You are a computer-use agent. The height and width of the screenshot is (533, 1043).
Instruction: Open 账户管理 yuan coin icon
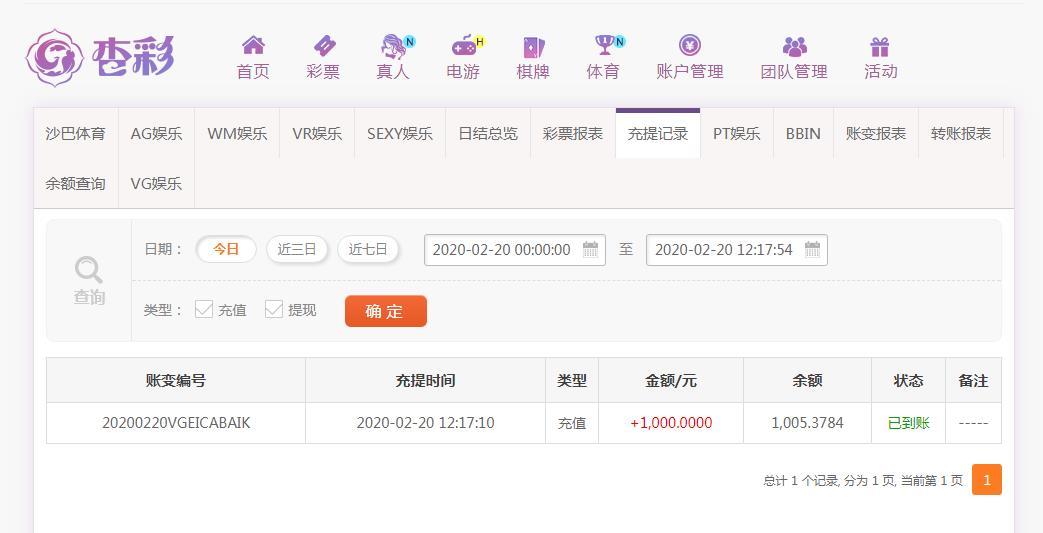click(x=690, y=45)
